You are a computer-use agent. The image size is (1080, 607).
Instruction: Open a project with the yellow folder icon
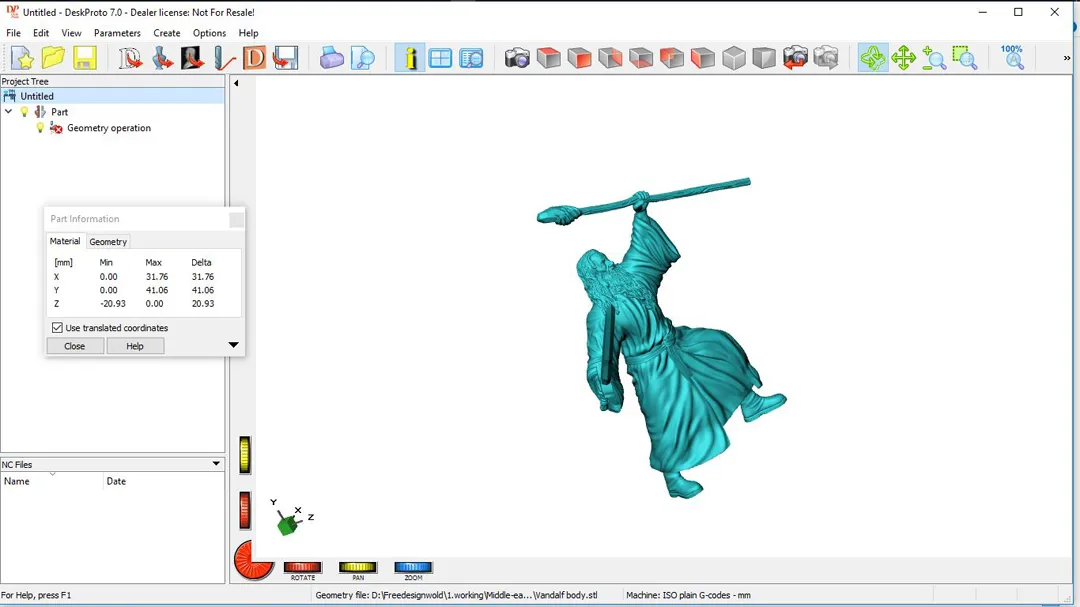pos(53,58)
